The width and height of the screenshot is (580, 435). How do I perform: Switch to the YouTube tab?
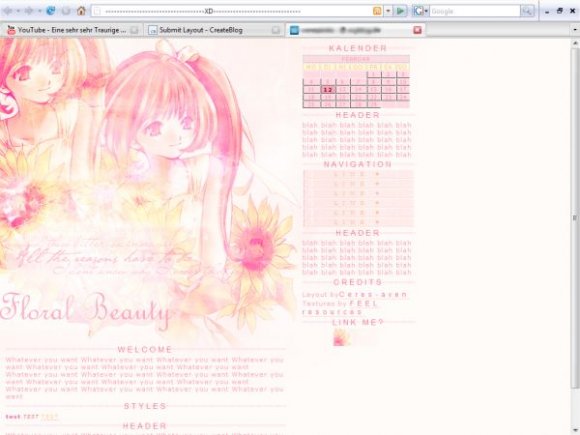click(x=72, y=30)
